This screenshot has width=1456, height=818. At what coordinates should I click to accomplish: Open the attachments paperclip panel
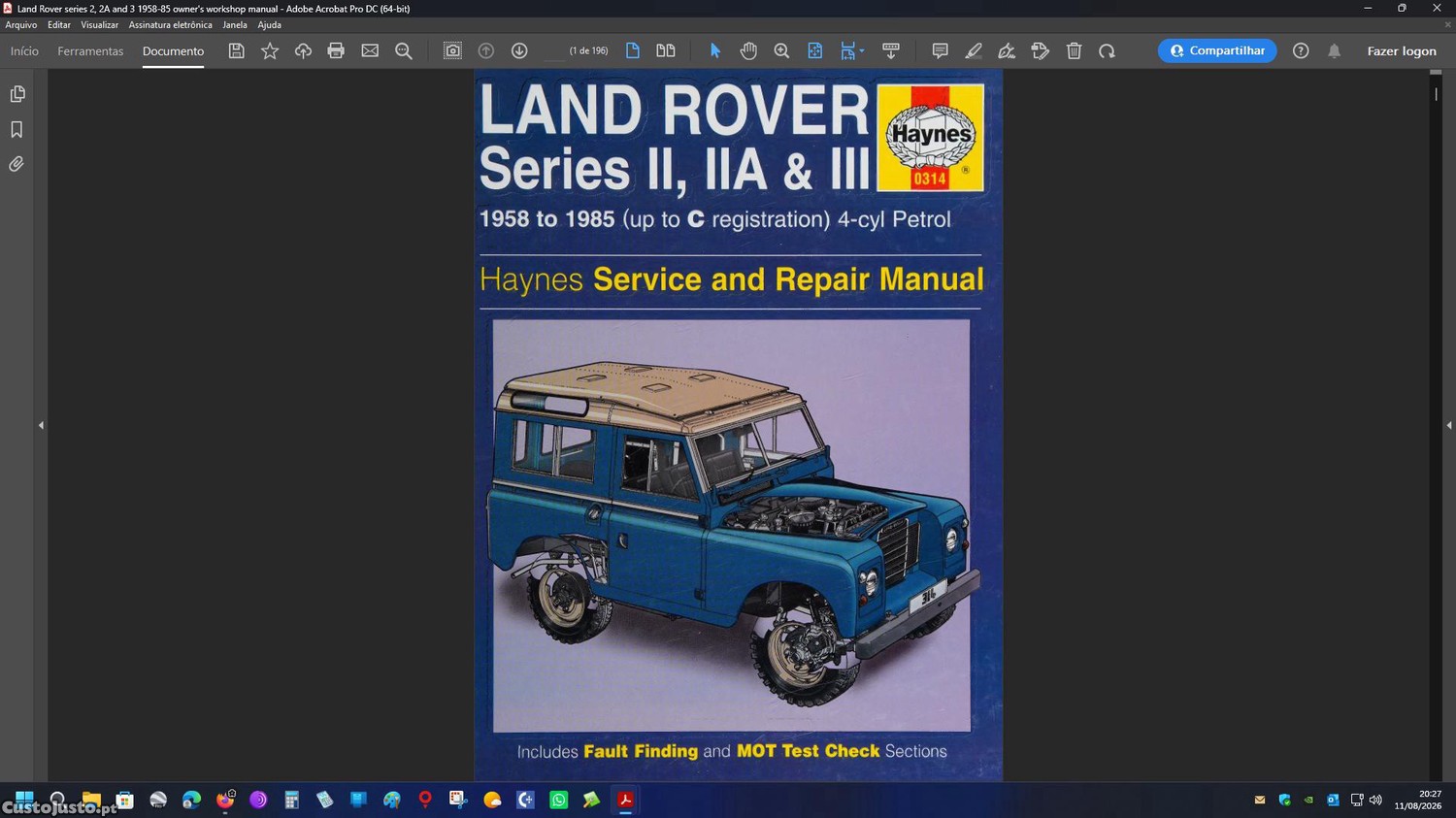coord(17,164)
